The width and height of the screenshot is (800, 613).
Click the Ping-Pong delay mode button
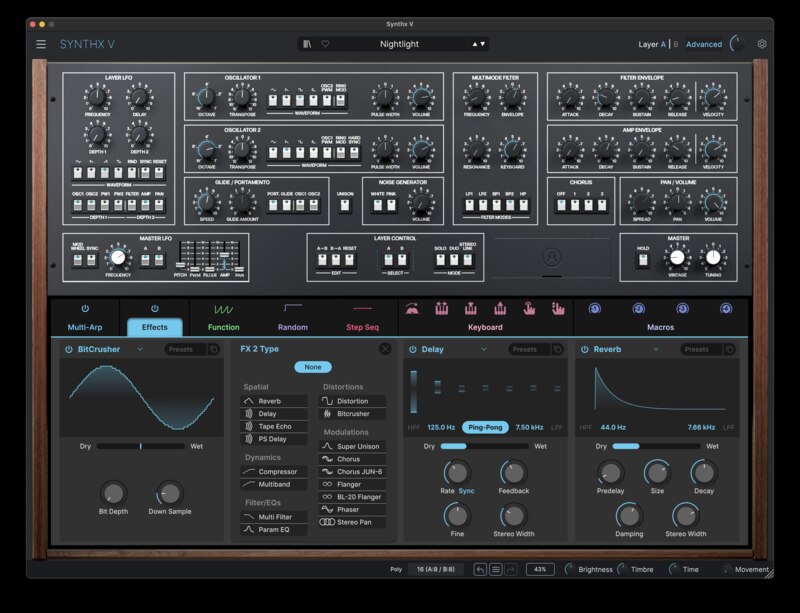pyautogui.click(x=485, y=427)
